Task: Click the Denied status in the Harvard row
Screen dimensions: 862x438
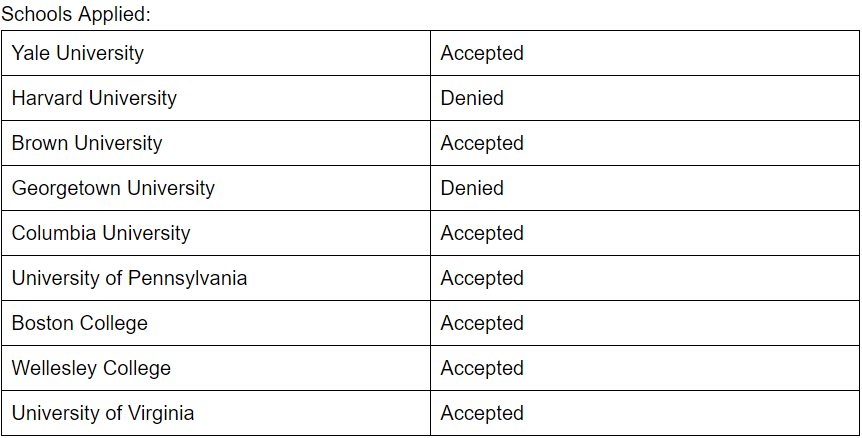Action: pos(472,98)
